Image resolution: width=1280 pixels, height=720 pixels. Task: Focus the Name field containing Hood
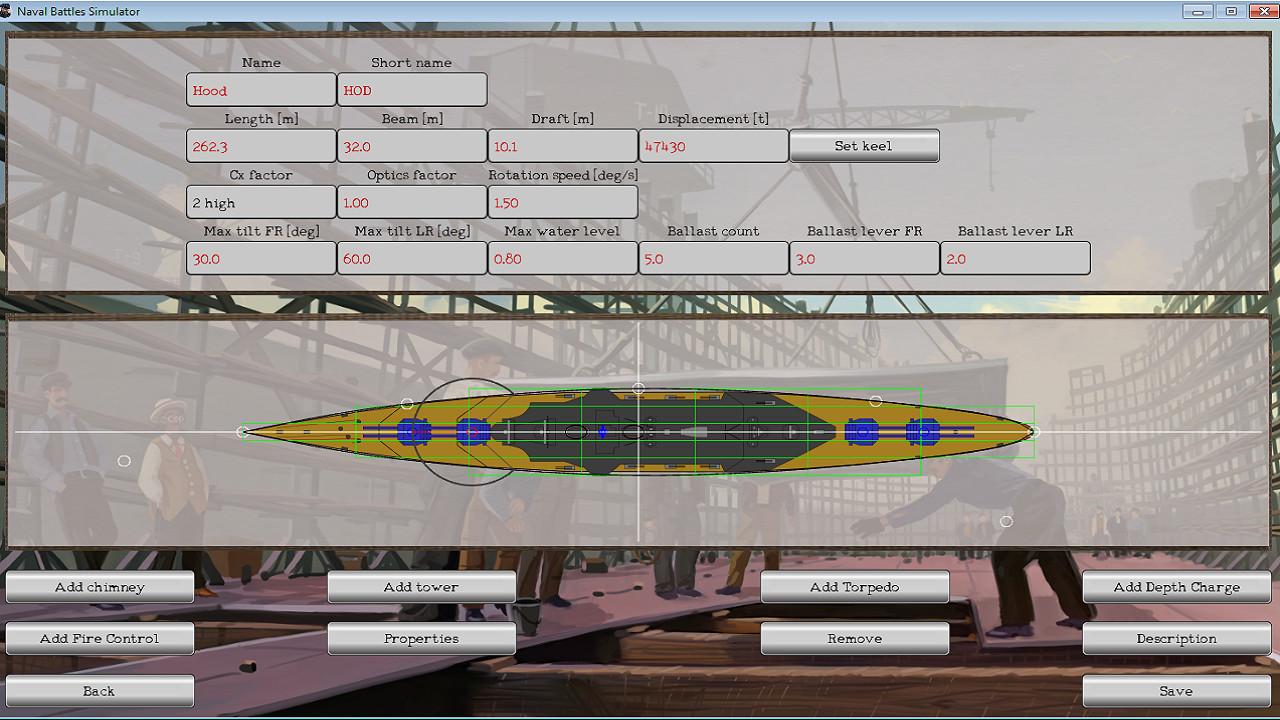click(x=261, y=90)
